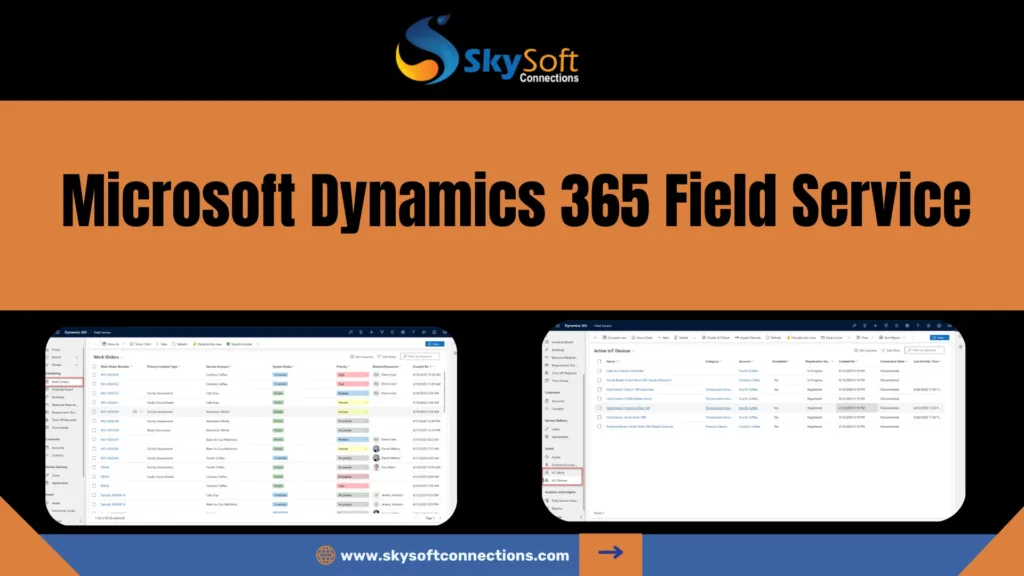The height and width of the screenshot is (576, 1024).
Task: Click Show Chart in the Work Orders toolbar
Action: coord(140,344)
